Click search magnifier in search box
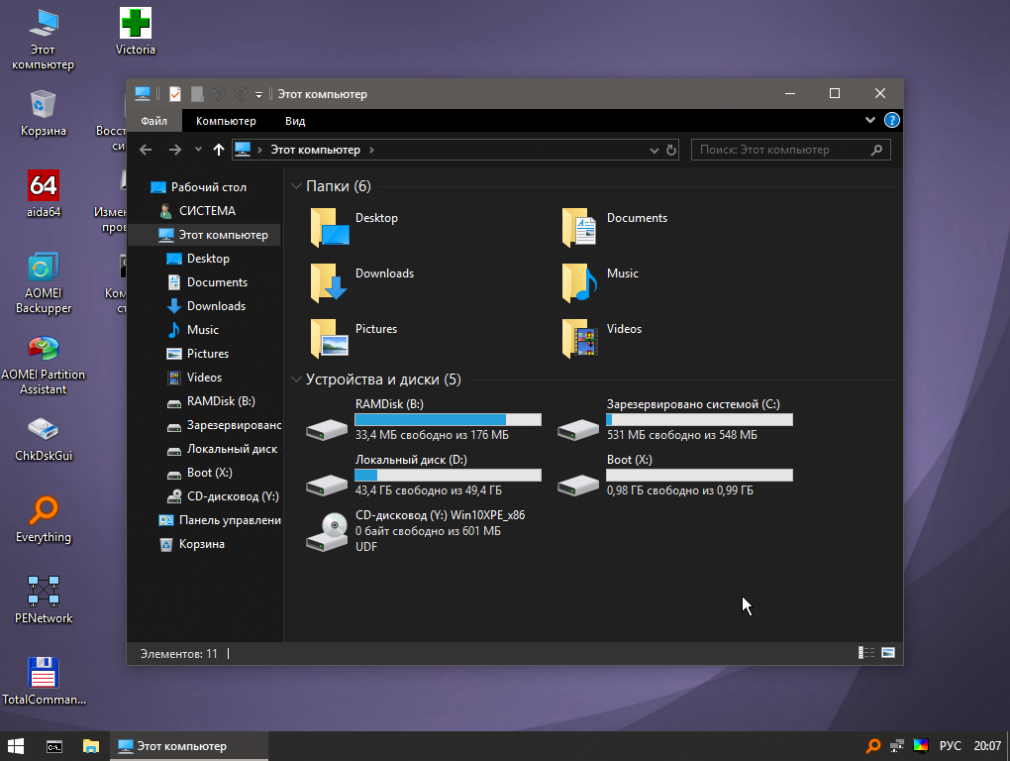Image resolution: width=1010 pixels, height=761 pixels. pos(876,149)
